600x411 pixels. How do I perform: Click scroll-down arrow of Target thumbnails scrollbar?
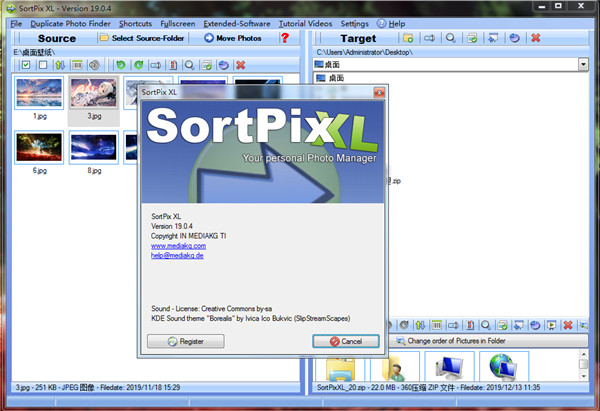click(x=584, y=377)
